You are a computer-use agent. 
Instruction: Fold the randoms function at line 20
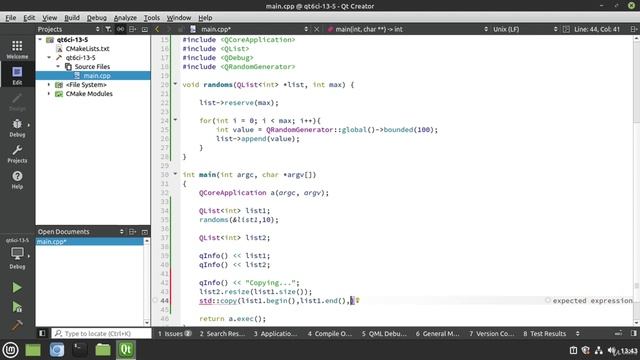click(176, 84)
